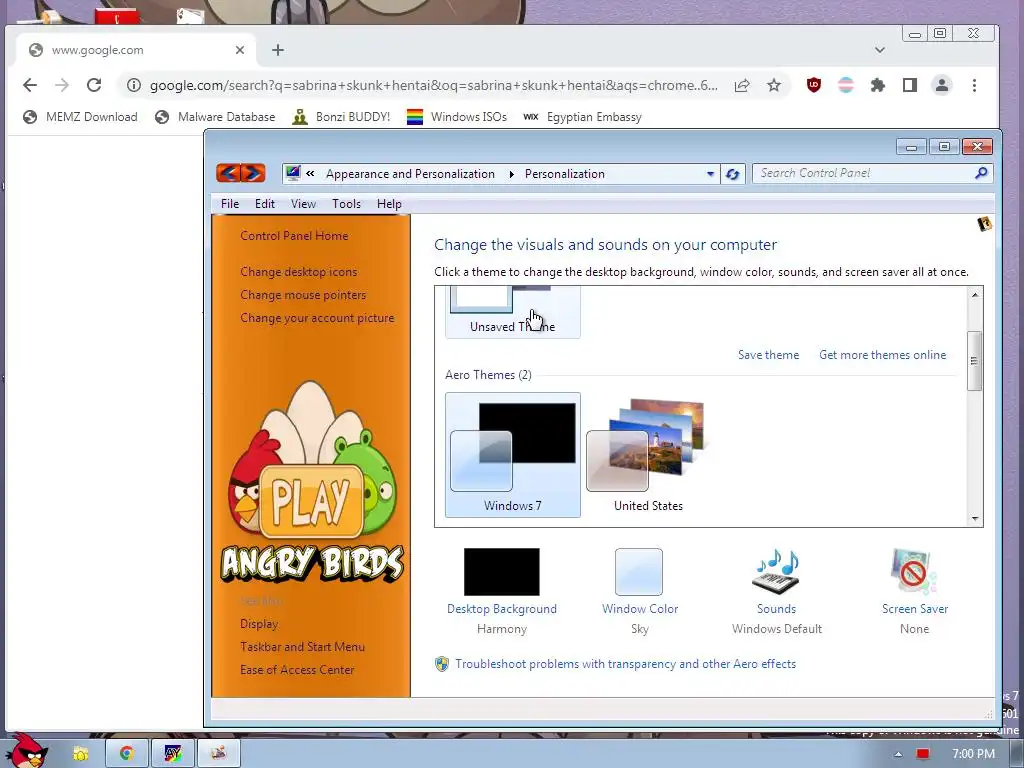
Task: Open the View menu
Action: click(x=303, y=204)
